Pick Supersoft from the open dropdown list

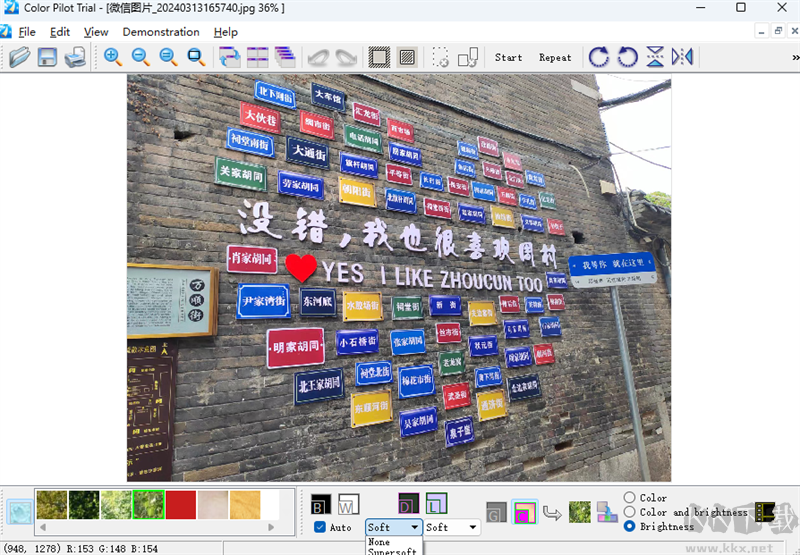click(x=392, y=551)
